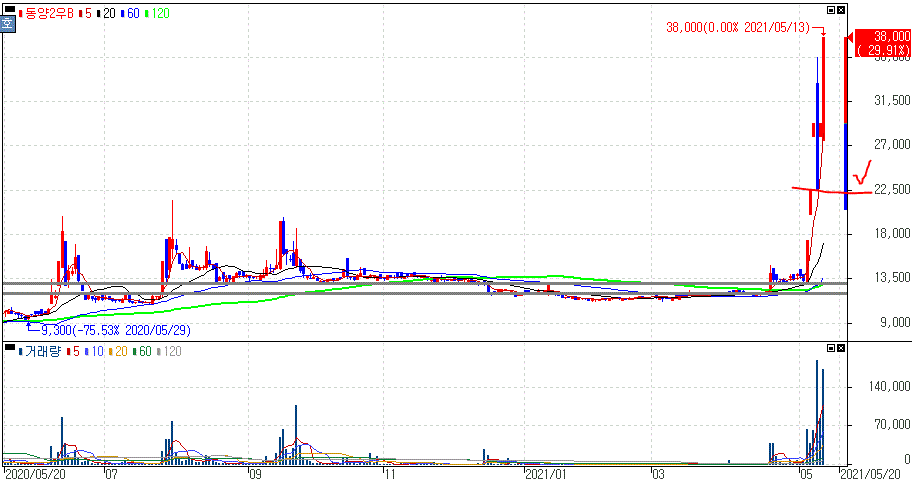912x483 pixels.
Task: Click the 07 month marker on date axis
Action: 111,474
